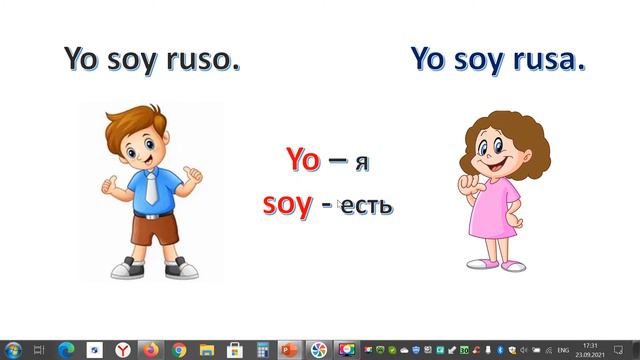
Task: Open the Action Center notifications icon
Action: tap(618, 350)
